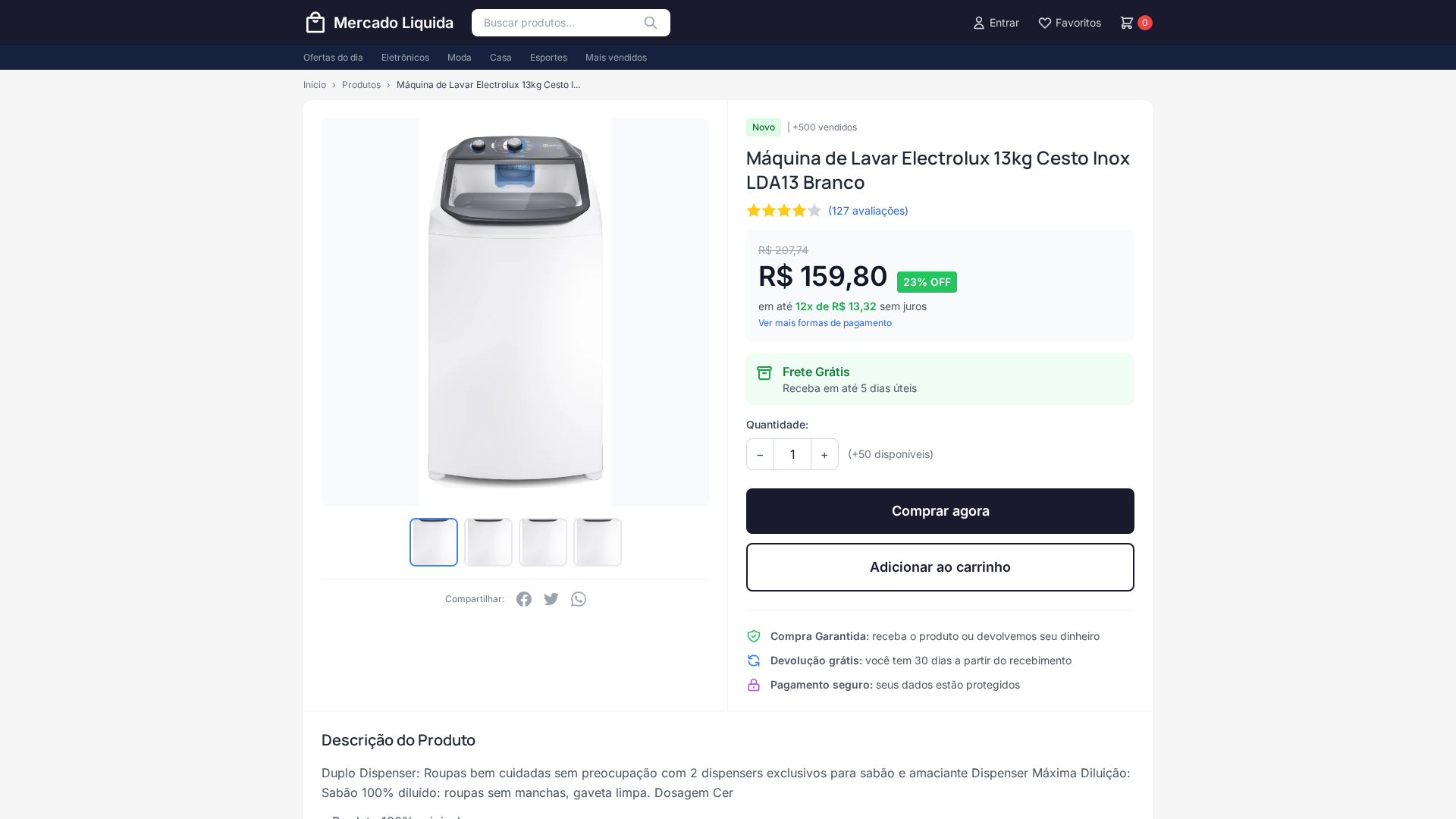View the 127 avaliações reviews link
This screenshot has height=819, width=1456.
pyautogui.click(x=868, y=211)
